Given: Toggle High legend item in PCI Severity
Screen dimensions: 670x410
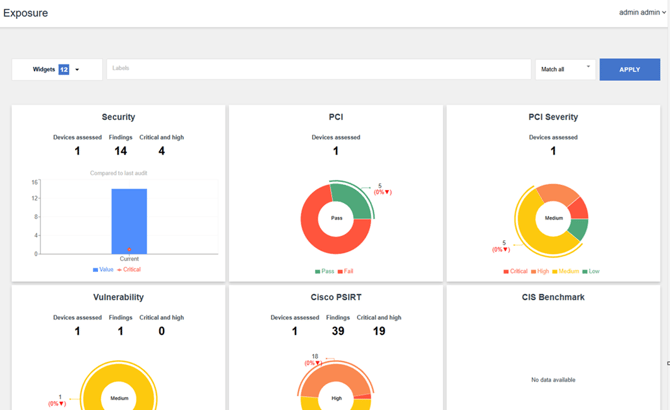Looking at the screenshot, I should click(539, 271).
